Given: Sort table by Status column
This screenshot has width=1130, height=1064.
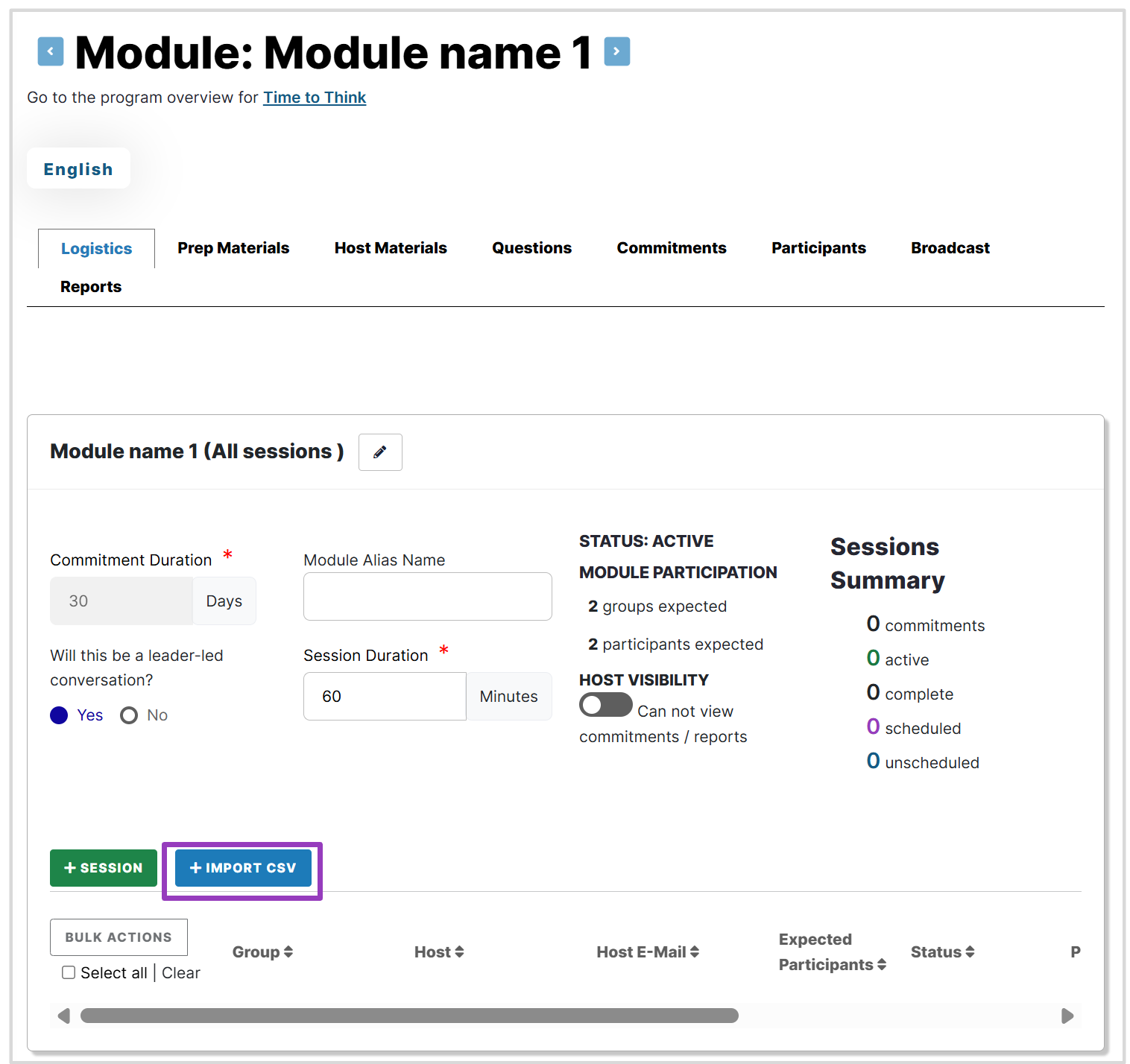Looking at the screenshot, I should coord(942,951).
